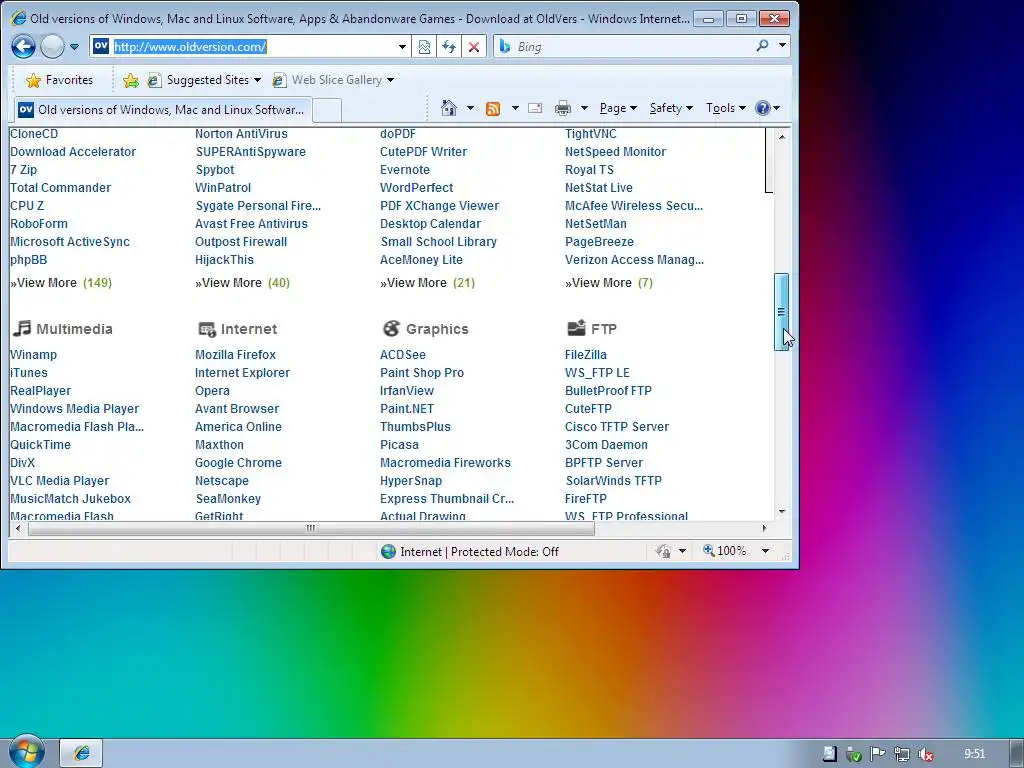Click Internet Explorer taskbar button

pyautogui.click(x=81, y=753)
